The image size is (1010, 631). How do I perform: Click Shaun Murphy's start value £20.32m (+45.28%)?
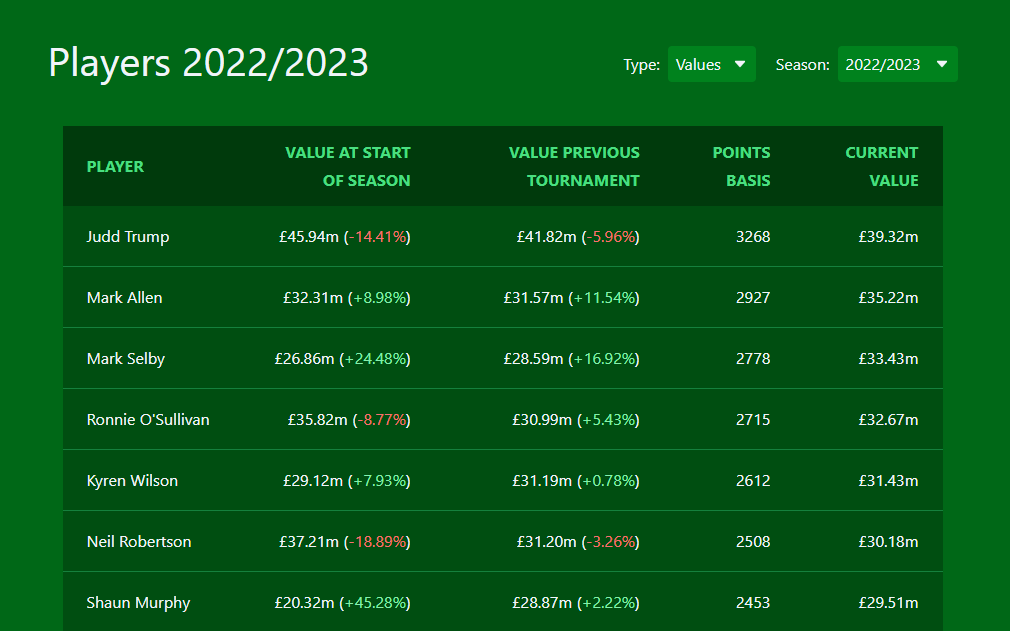coord(343,603)
